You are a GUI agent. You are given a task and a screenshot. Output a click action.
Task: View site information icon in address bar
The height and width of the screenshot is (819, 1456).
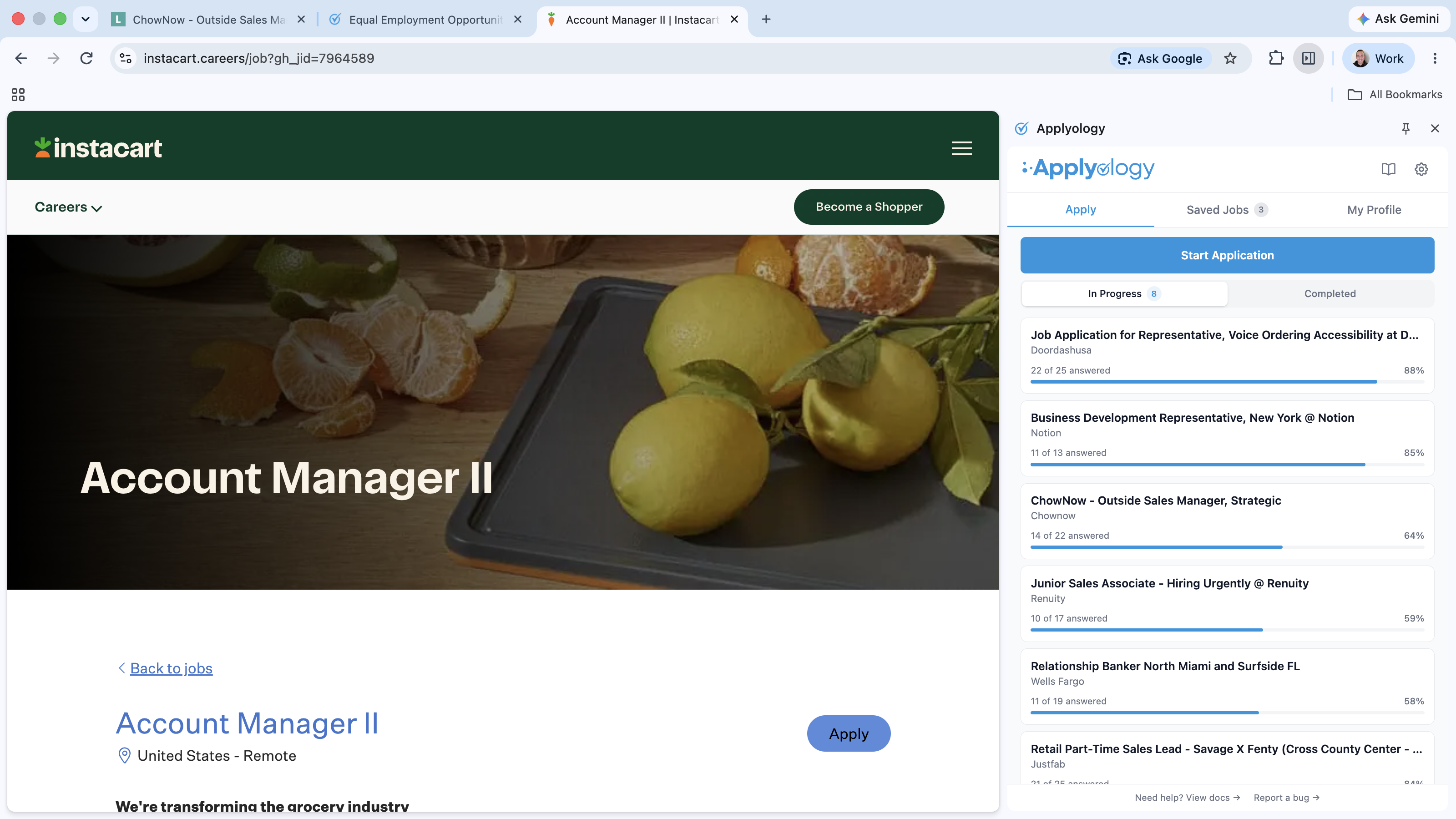(126, 58)
